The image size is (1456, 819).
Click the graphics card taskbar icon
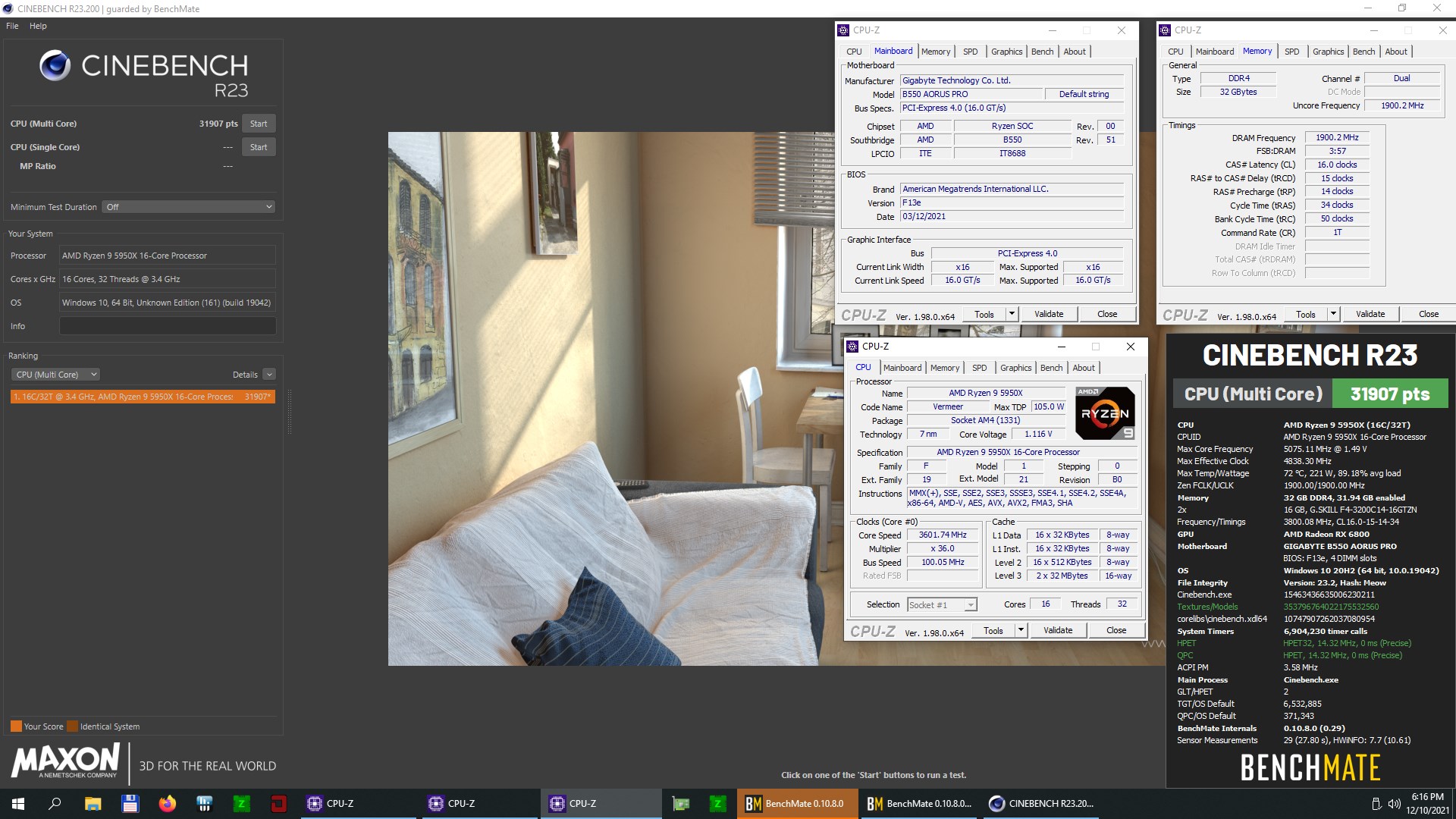pyautogui.click(x=681, y=804)
